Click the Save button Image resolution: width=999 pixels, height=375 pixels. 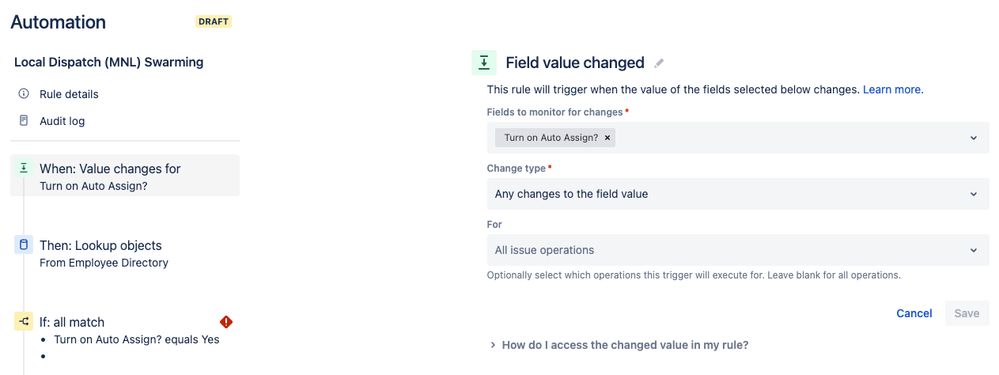[967, 313]
